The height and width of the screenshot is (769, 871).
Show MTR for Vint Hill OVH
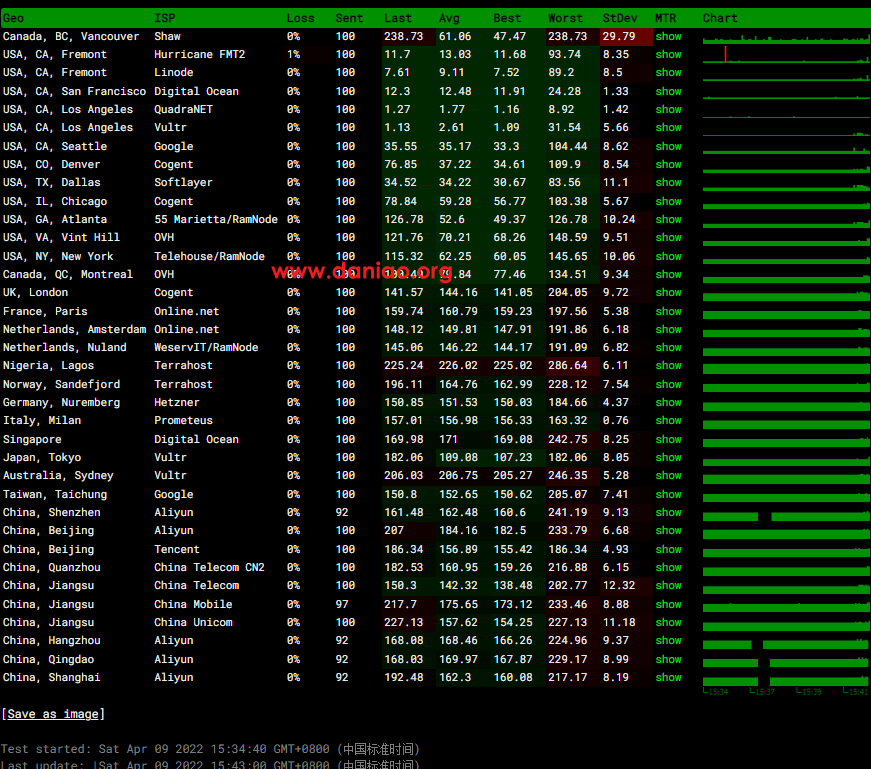[x=668, y=238]
